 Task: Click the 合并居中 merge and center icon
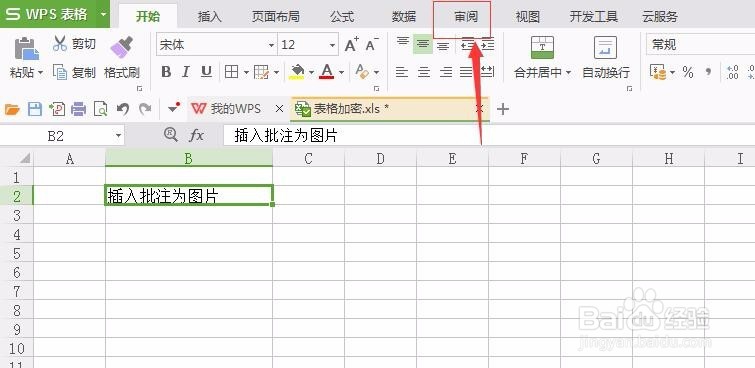tap(543, 47)
